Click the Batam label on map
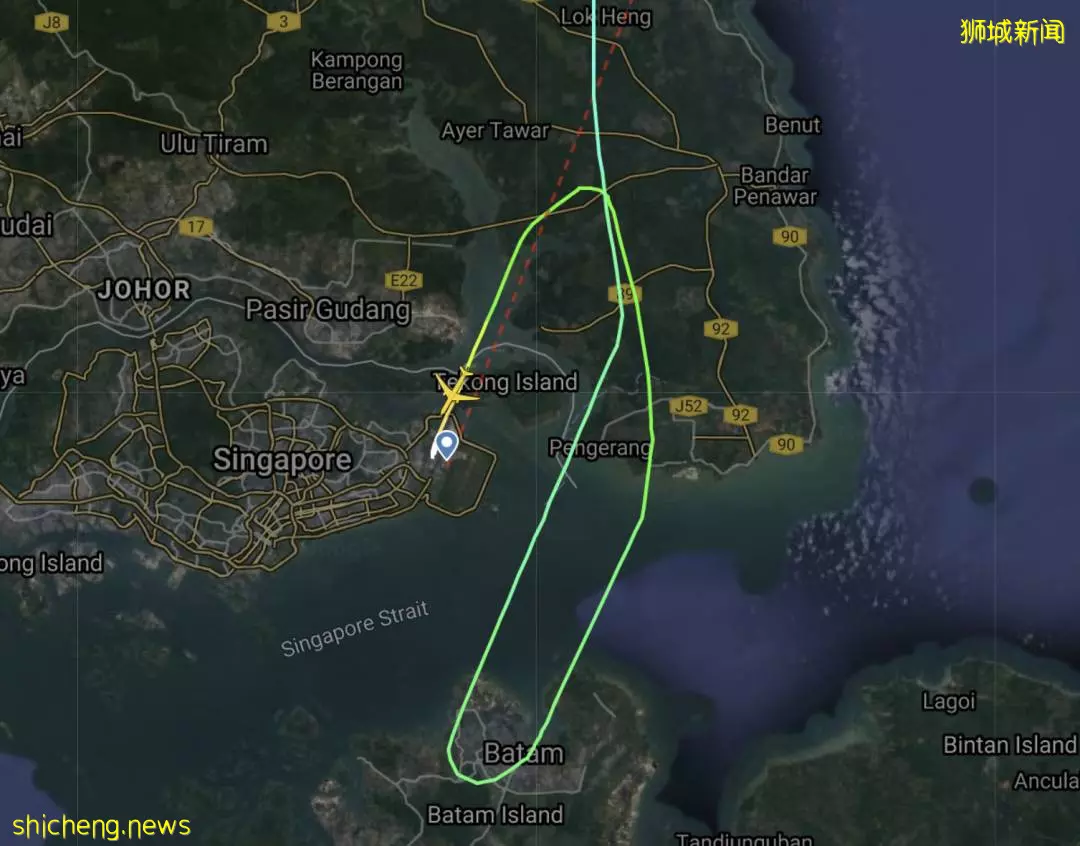 523,753
